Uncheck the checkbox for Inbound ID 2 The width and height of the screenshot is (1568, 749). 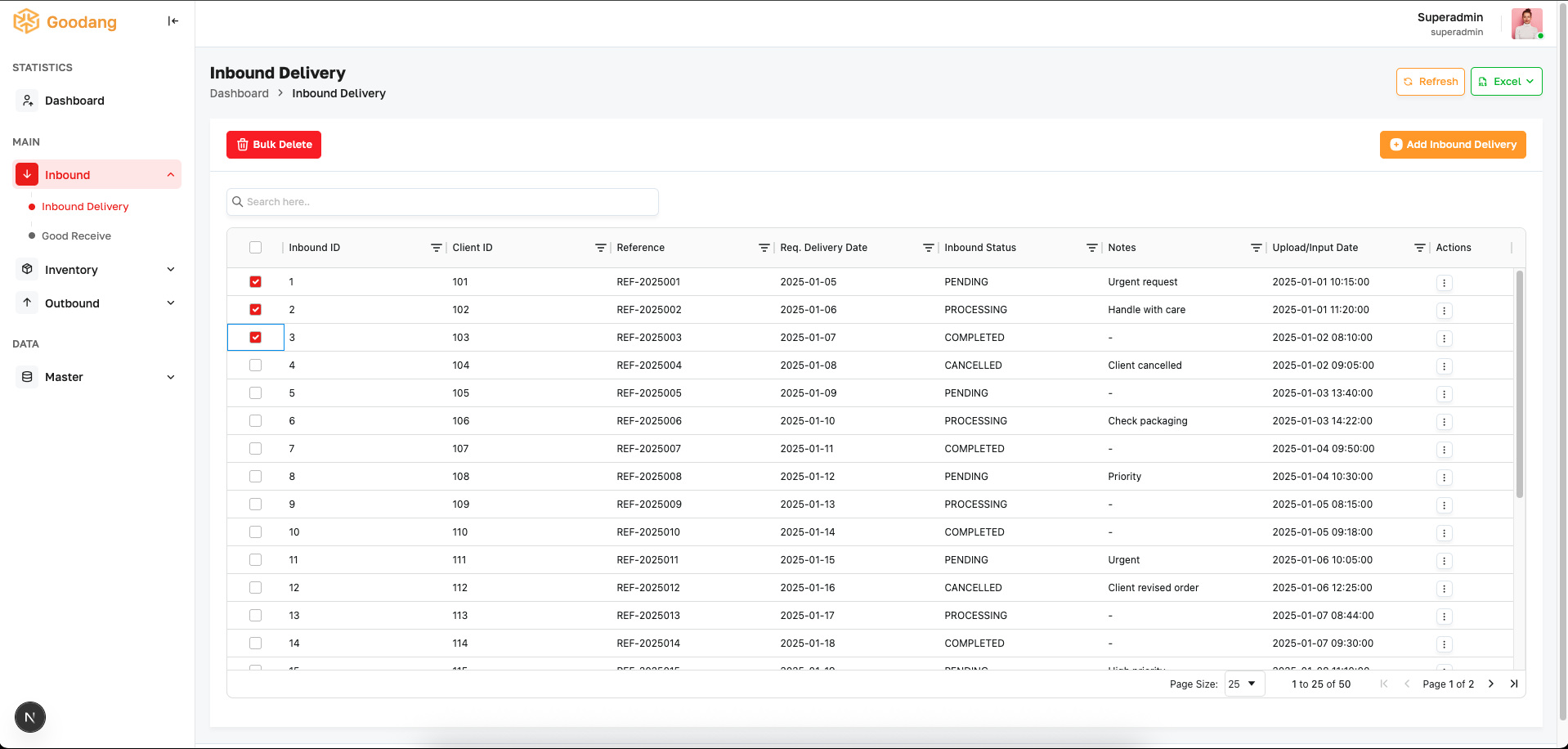255,310
